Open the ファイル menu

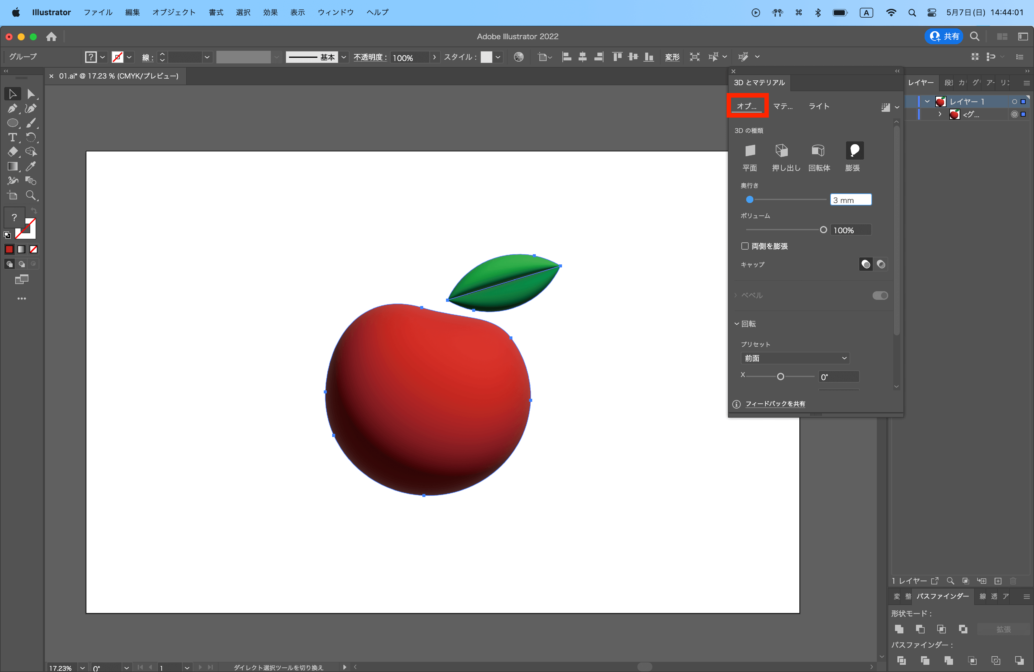click(98, 12)
